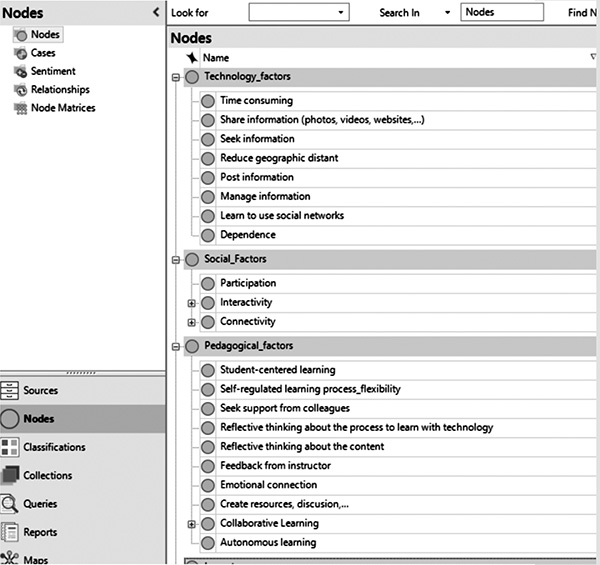Collapse the Technology_factors node group
Viewport: 600px width, 565px height.
[176, 77]
